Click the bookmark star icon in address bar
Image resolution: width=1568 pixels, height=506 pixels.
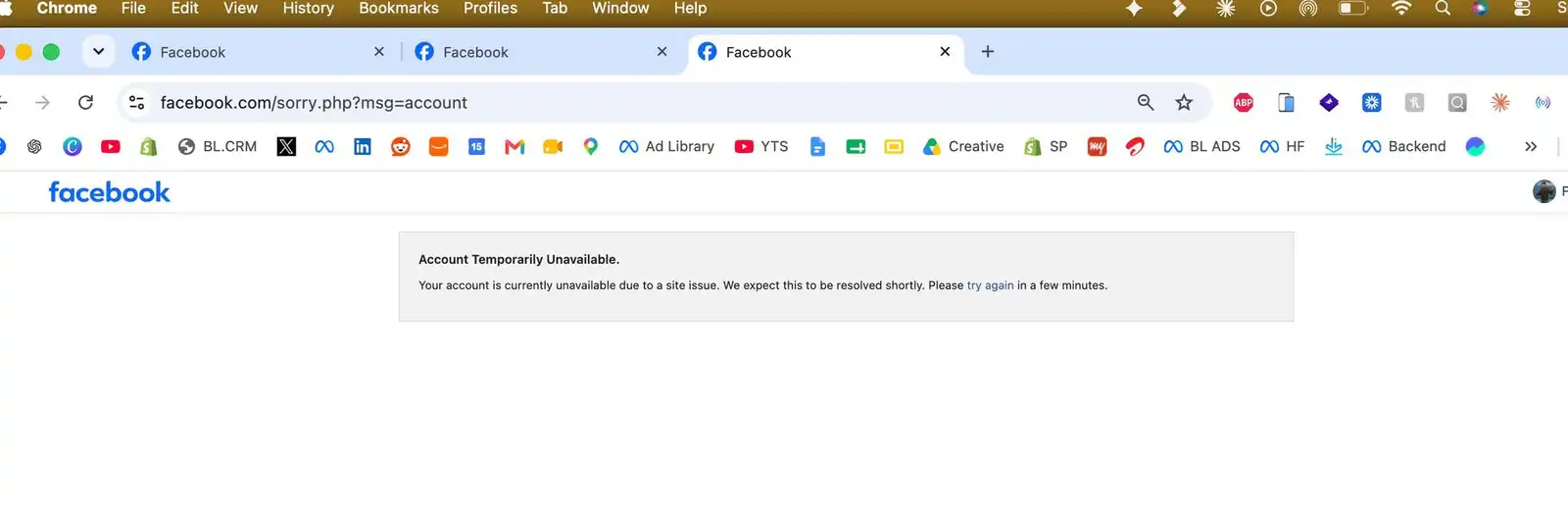[x=1184, y=102]
